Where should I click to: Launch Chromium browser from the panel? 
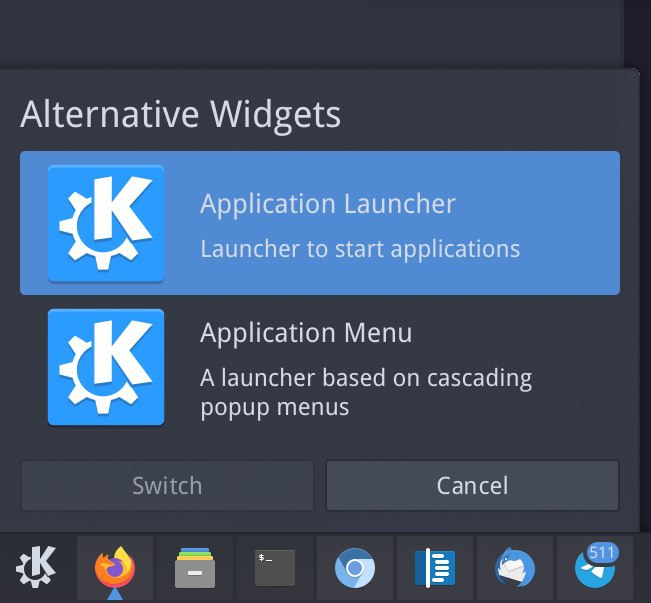coord(355,568)
